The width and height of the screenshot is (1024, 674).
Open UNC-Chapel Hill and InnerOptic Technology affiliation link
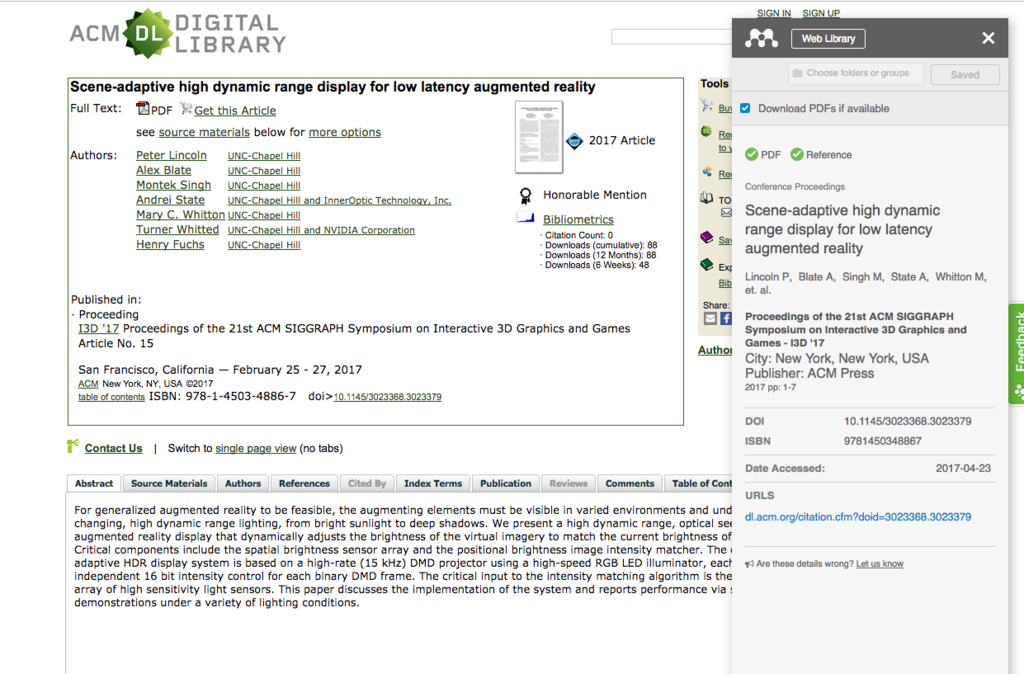(340, 201)
